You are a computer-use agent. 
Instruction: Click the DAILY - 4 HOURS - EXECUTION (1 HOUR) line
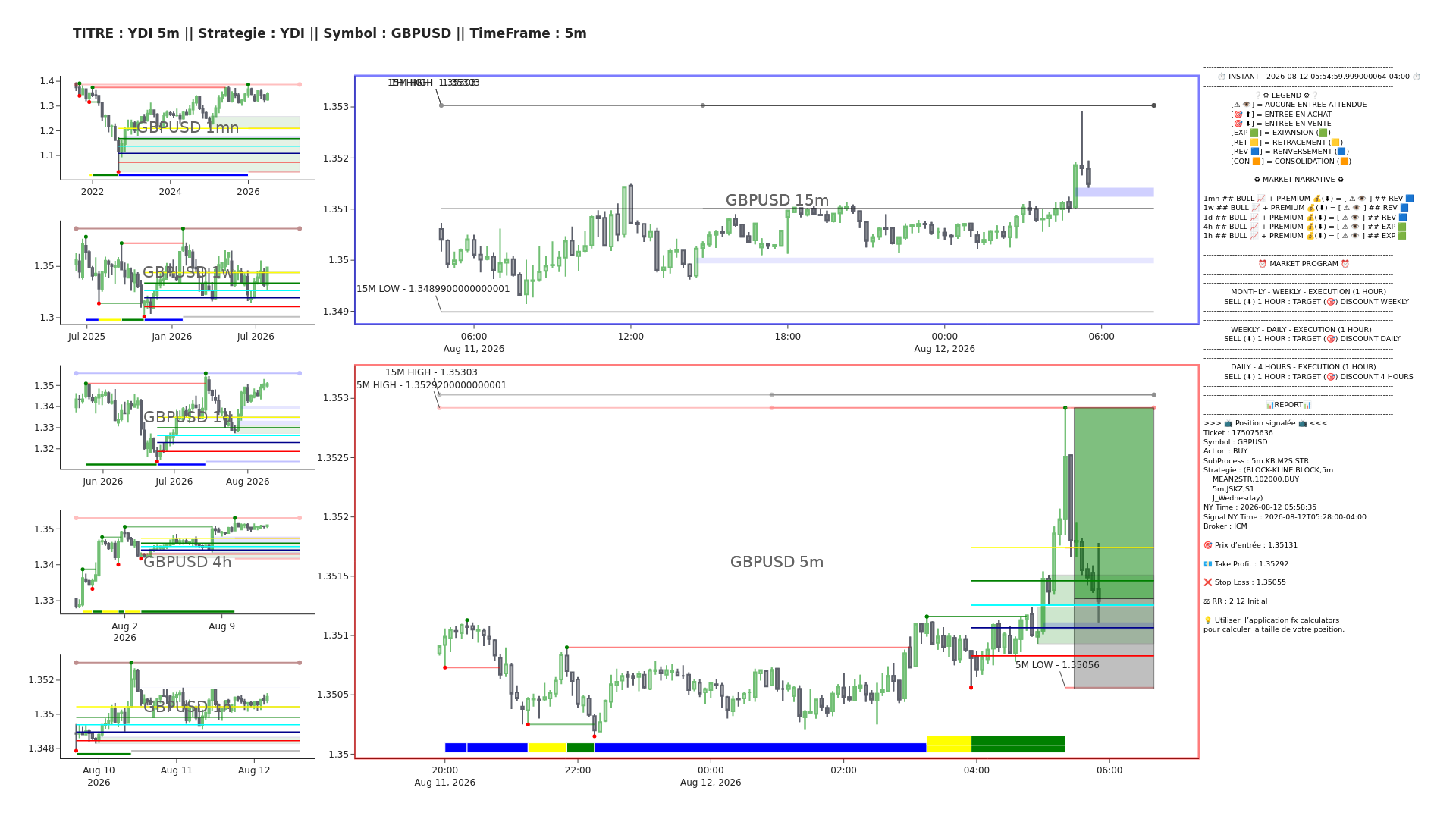coord(1303,367)
